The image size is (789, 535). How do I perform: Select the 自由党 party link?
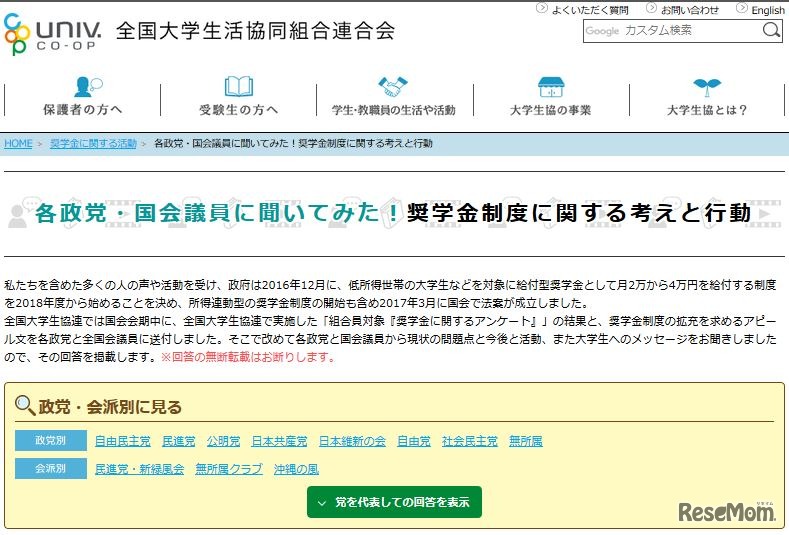[x=414, y=441]
